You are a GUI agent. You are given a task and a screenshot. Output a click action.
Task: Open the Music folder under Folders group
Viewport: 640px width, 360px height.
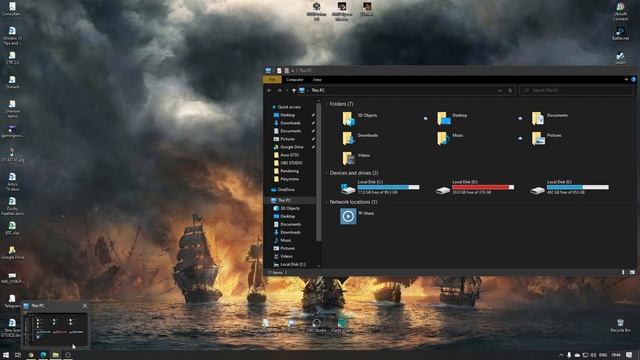(x=450, y=138)
